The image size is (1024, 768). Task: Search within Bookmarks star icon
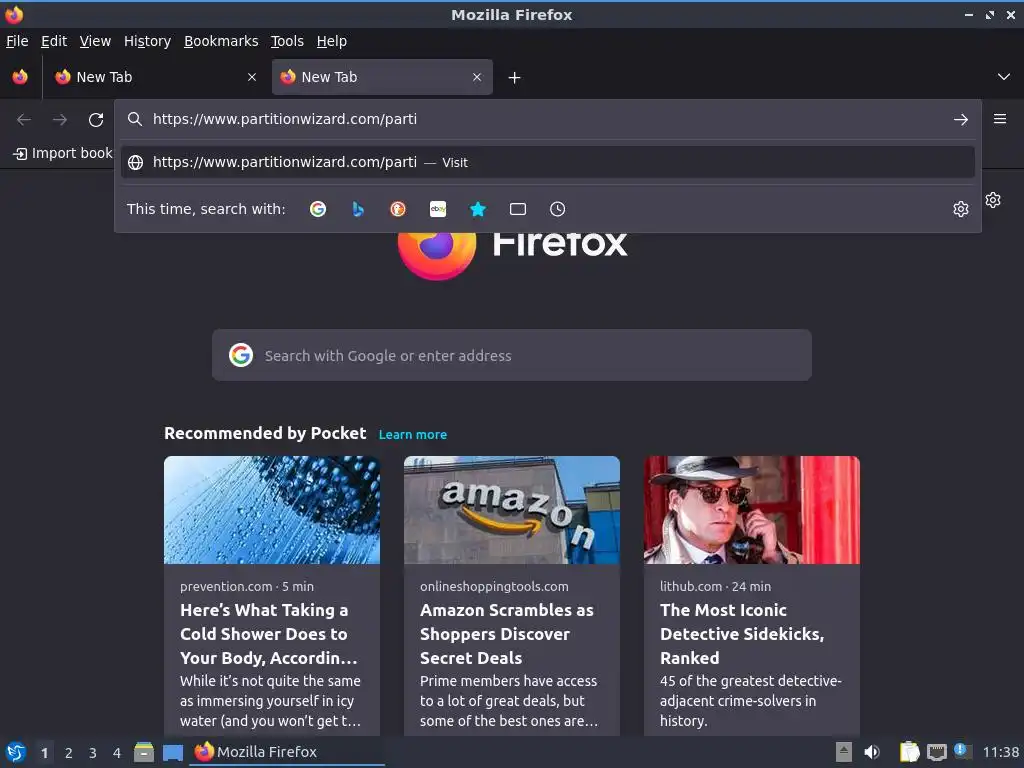pyautogui.click(x=478, y=209)
